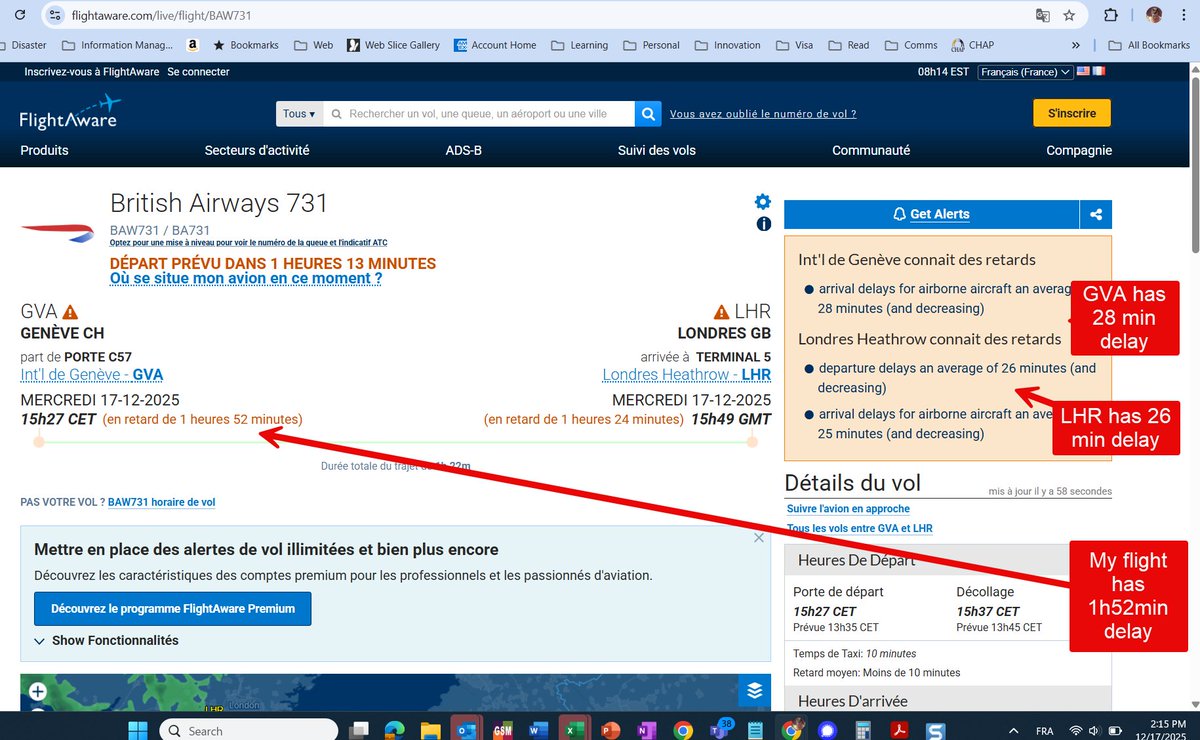
Task: Open the Chrome three-dot menu
Action: [x=1184, y=15]
